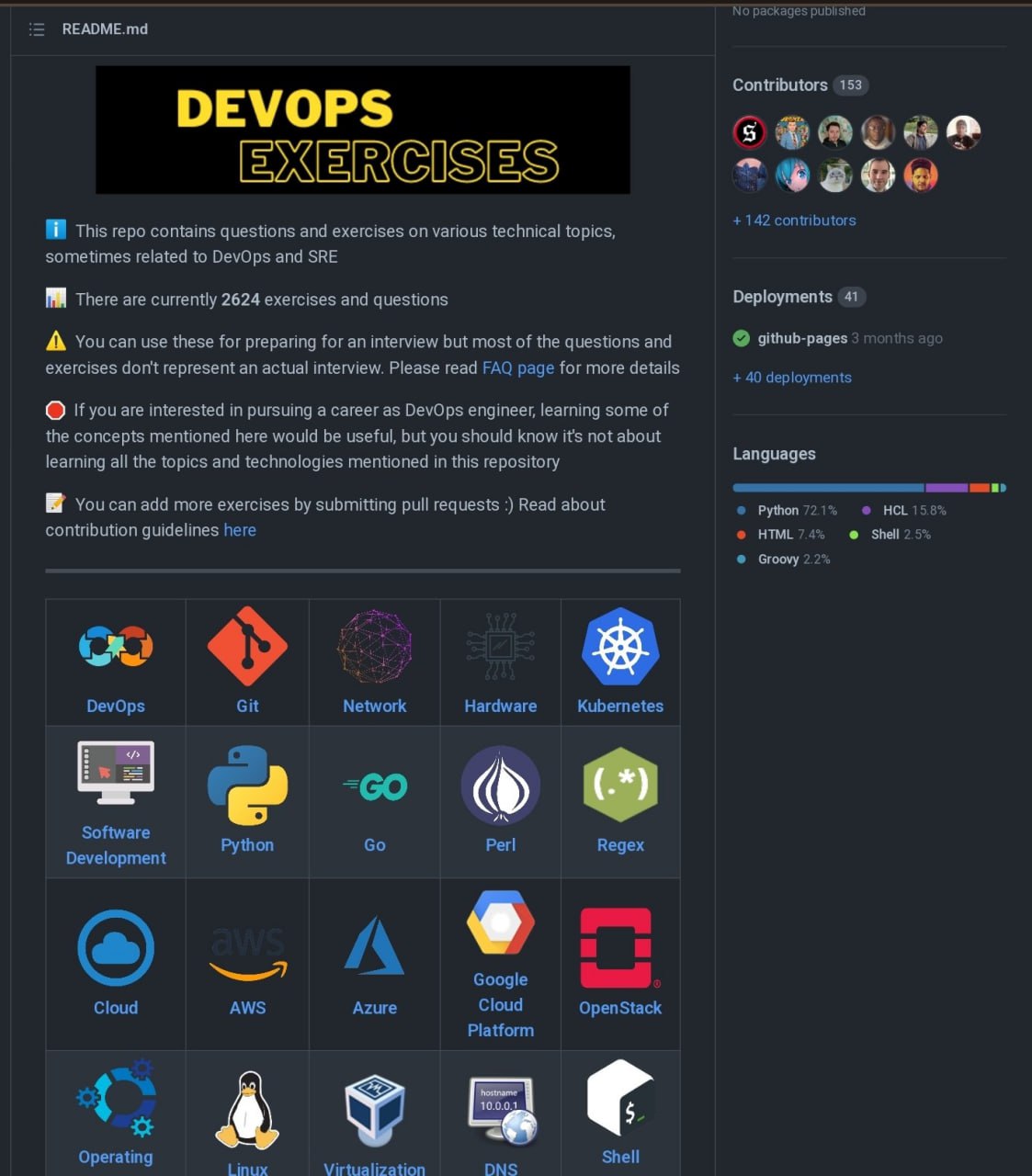Open the README outline list icon
The image size is (1032, 1176).
click(37, 29)
